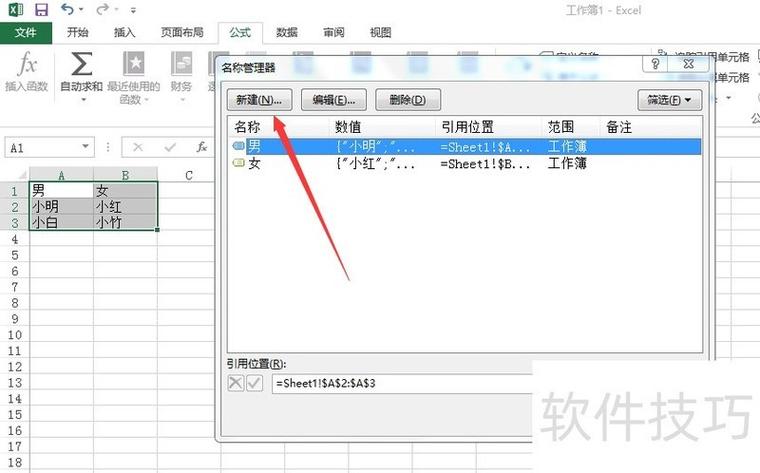The height and width of the screenshot is (473, 760).
Task: Select row 1 header
Action: click(x=15, y=191)
